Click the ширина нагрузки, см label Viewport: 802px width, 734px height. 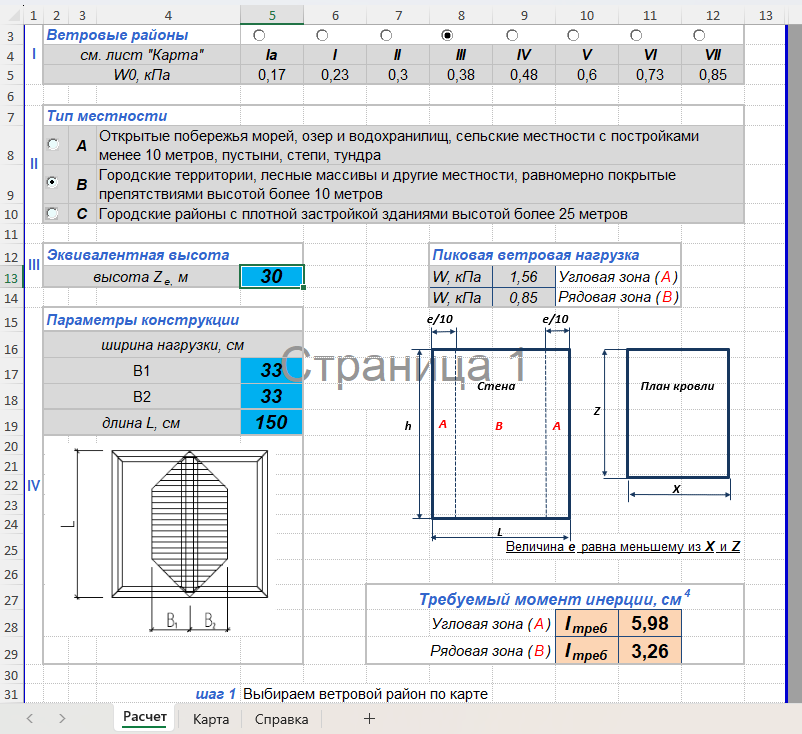tap(173, 345)
